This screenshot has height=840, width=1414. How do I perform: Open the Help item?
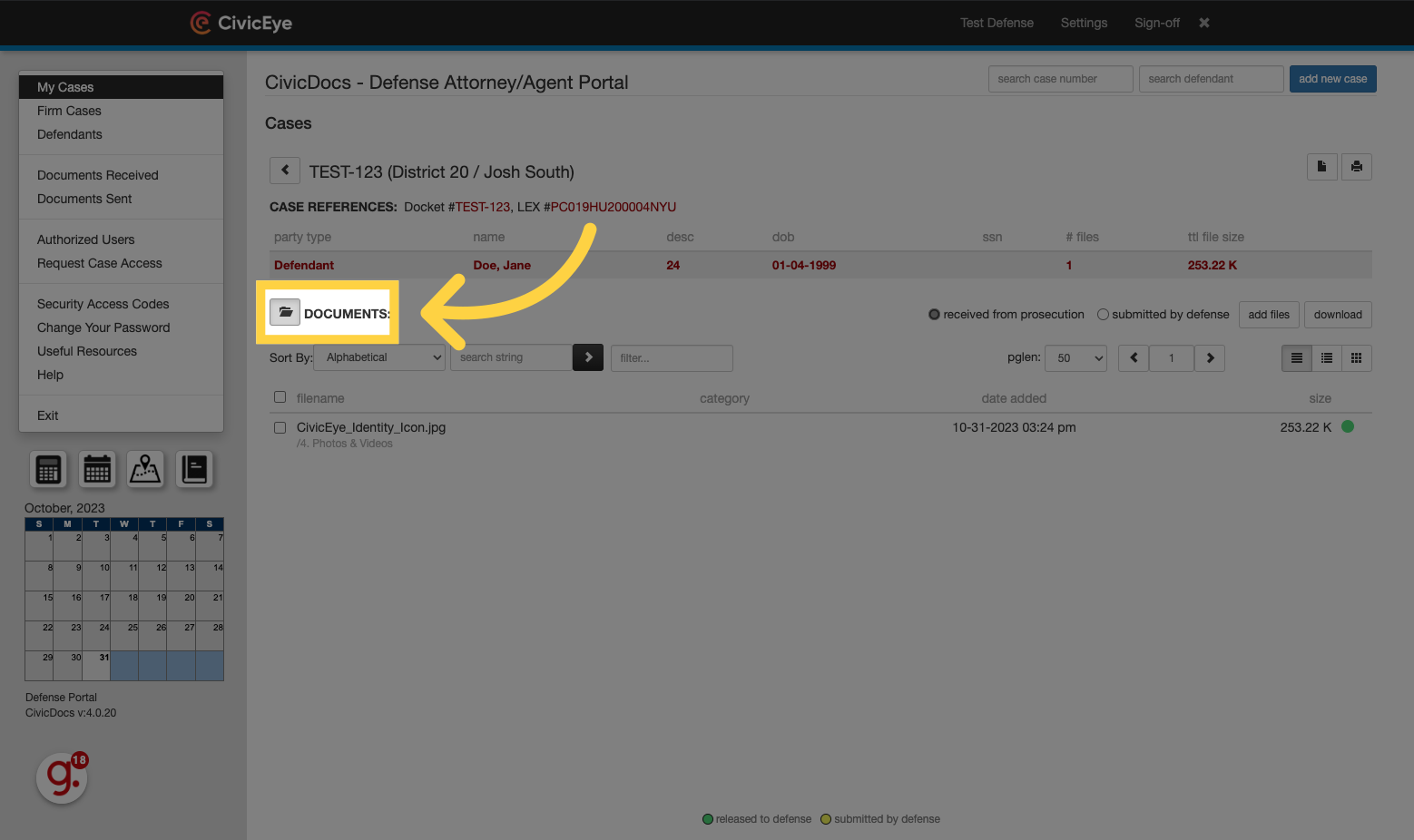(x=121, y=375)
